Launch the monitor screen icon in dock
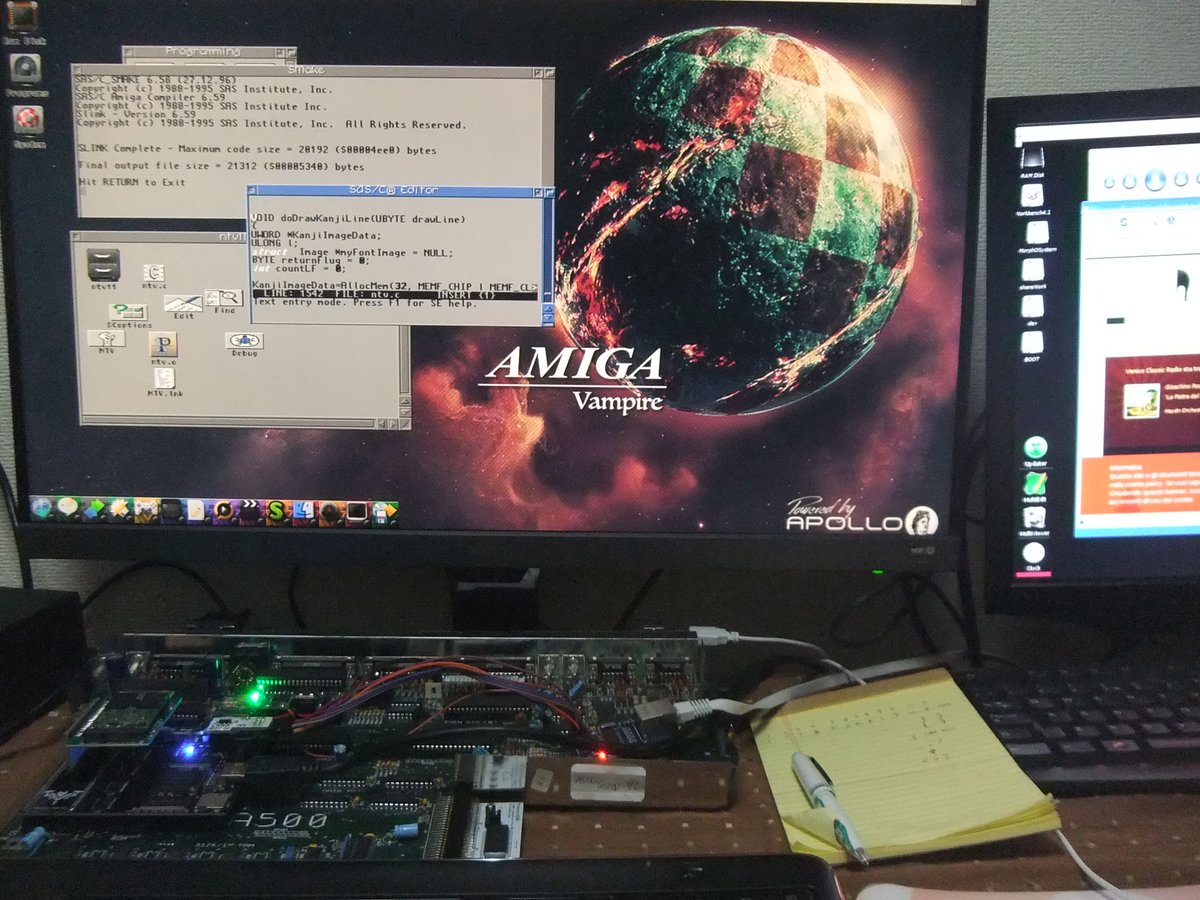The image size is (1200, 900). (x=356, y=510)
